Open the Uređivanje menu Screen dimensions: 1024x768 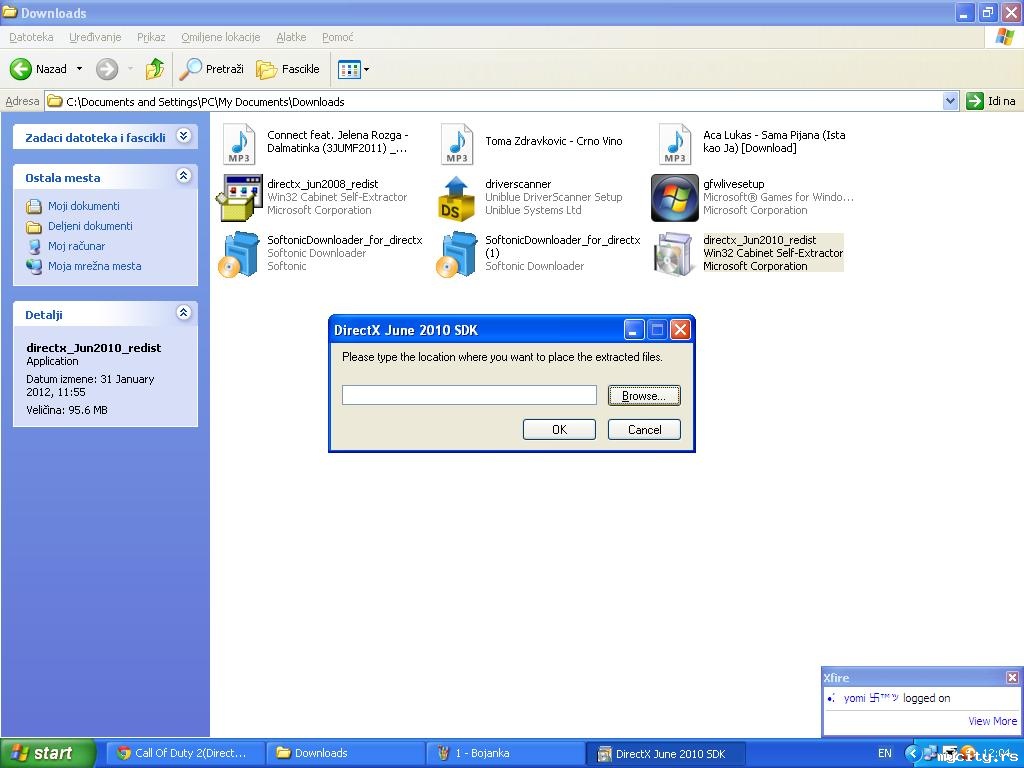coord(95,37)
